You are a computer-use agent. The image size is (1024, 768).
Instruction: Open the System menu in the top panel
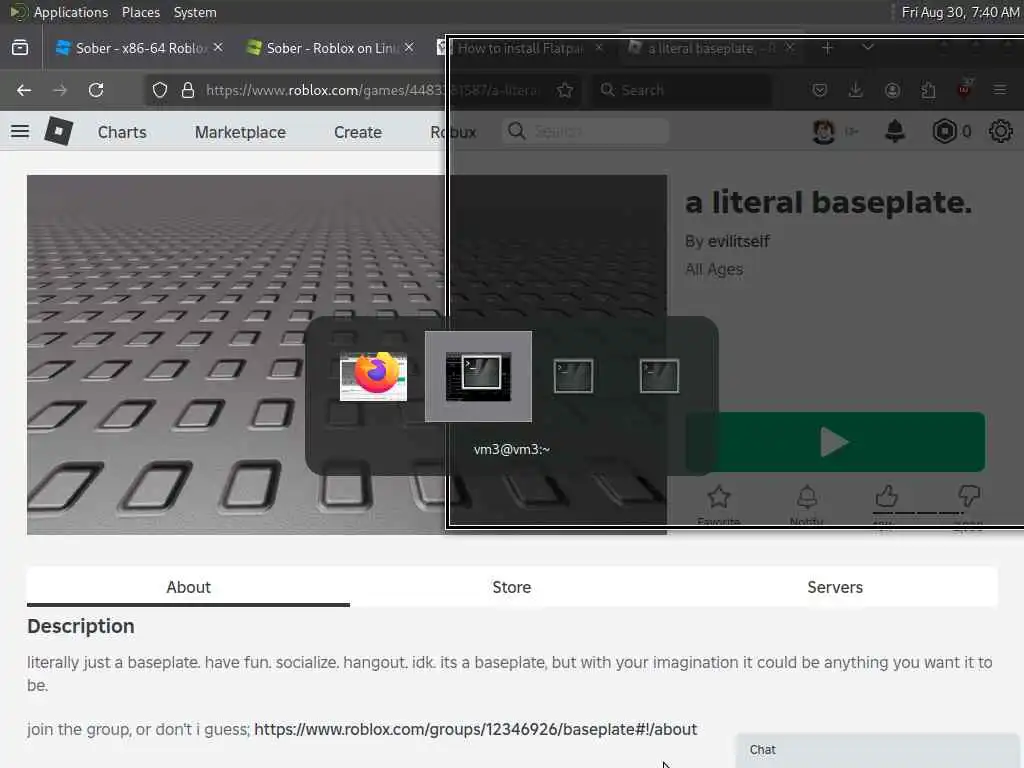(x=195, y=12)
